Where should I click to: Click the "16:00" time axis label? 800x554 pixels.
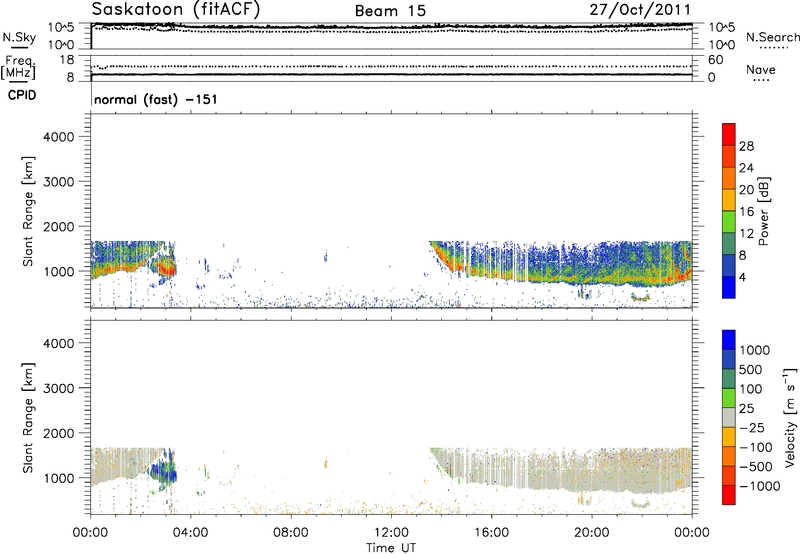[x=491, y=533]
